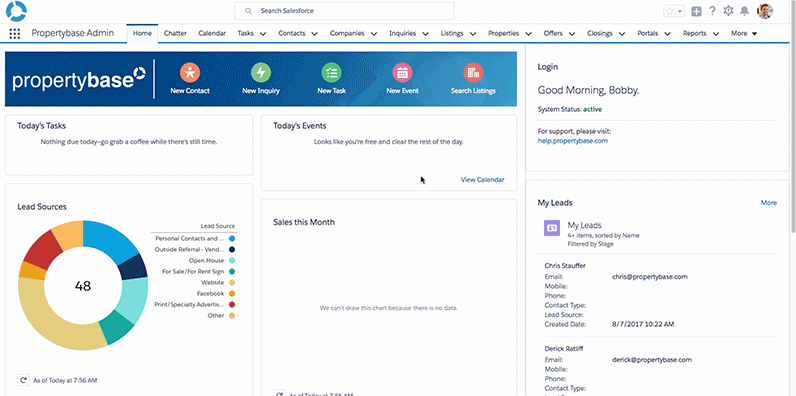Refresh the Lead Sources chart
796x396 pixels.
point(22,379)
